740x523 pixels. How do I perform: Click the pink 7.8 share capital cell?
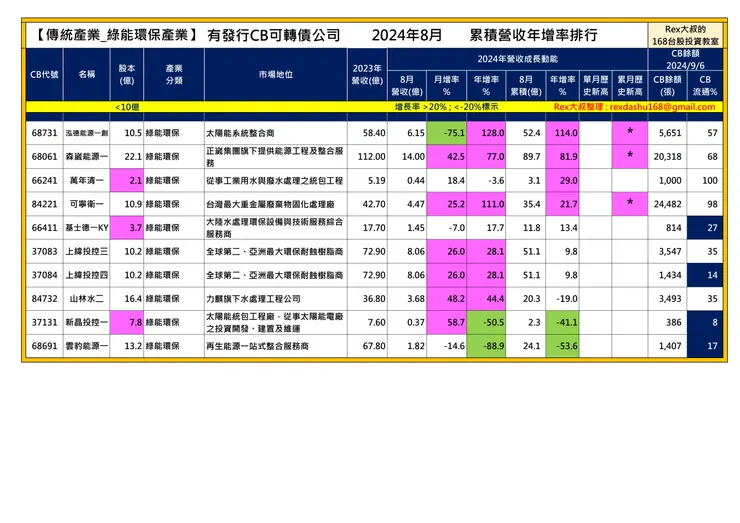pos(126,322)
